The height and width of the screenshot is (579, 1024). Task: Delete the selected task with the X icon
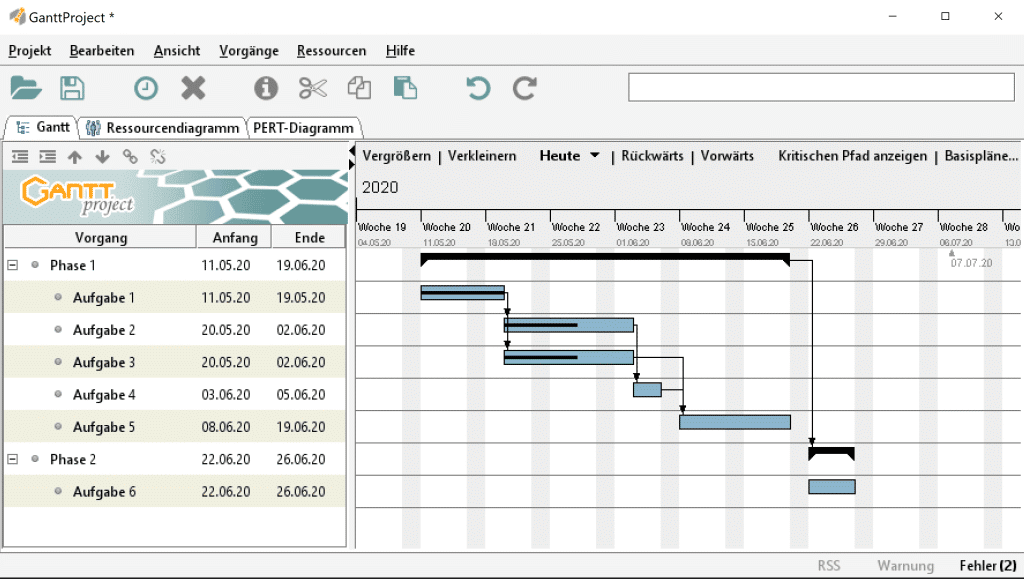point(193,88)
